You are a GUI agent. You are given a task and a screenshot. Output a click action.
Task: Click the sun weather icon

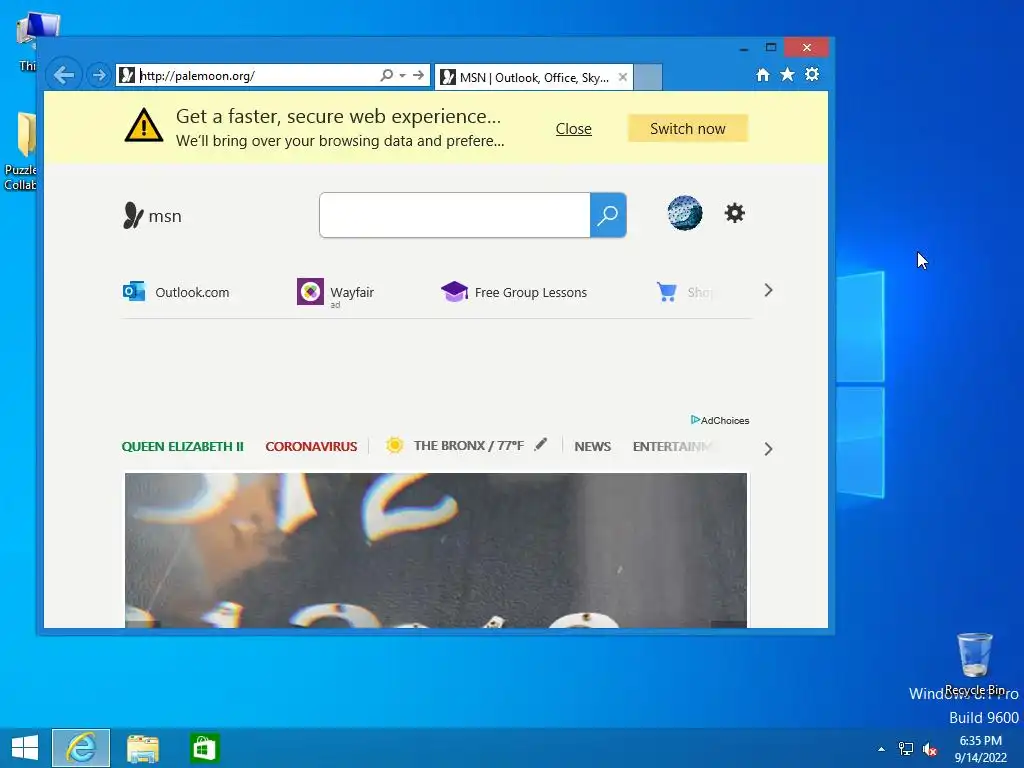[394, 445]
